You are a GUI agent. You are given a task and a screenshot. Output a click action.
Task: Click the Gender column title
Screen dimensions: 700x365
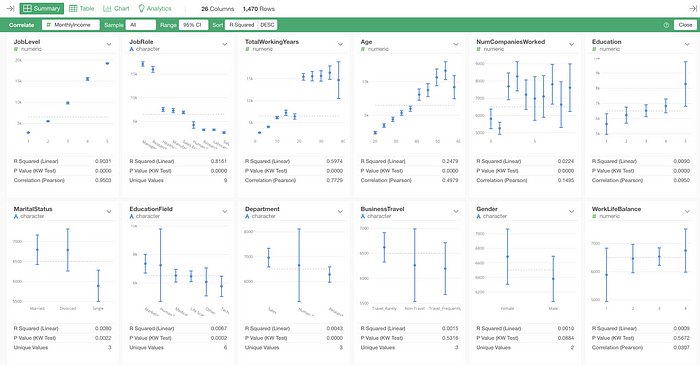pyautogui.click(x=487, y=209)
